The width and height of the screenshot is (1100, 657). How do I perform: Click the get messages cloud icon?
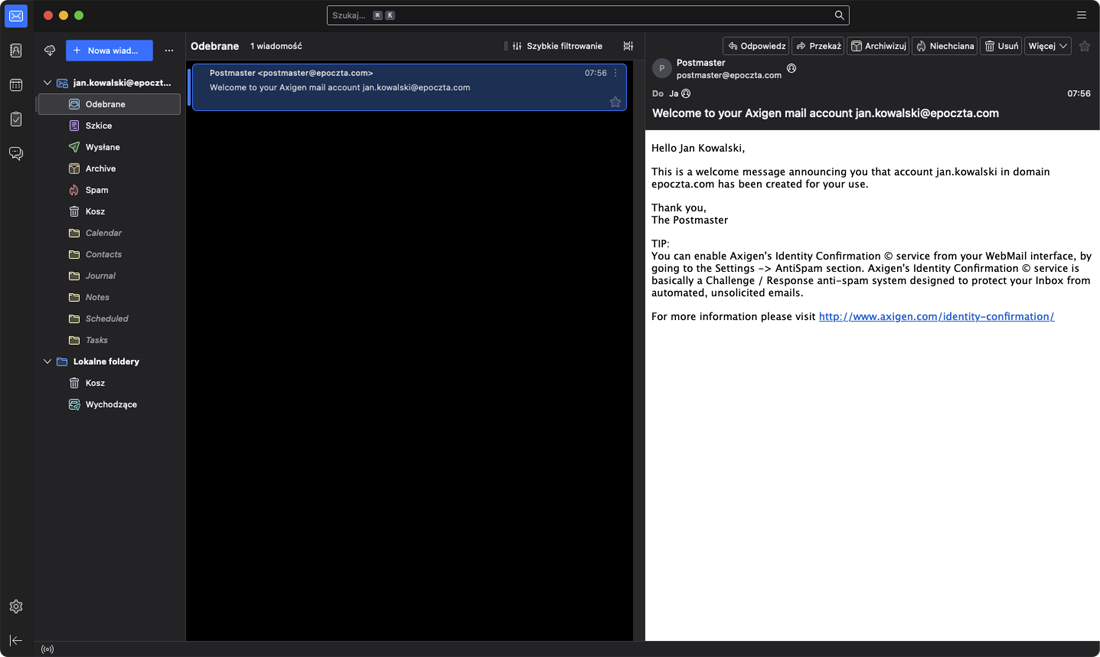point(49,50)
